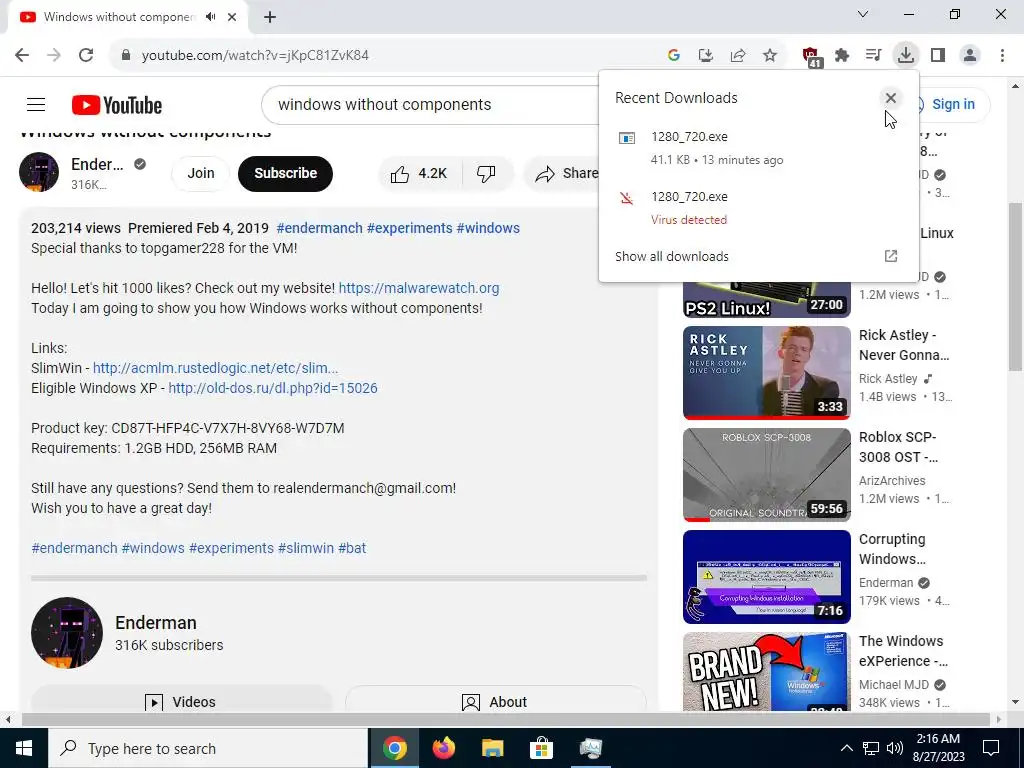Open the SlimWin rustedlogic link

216,368
